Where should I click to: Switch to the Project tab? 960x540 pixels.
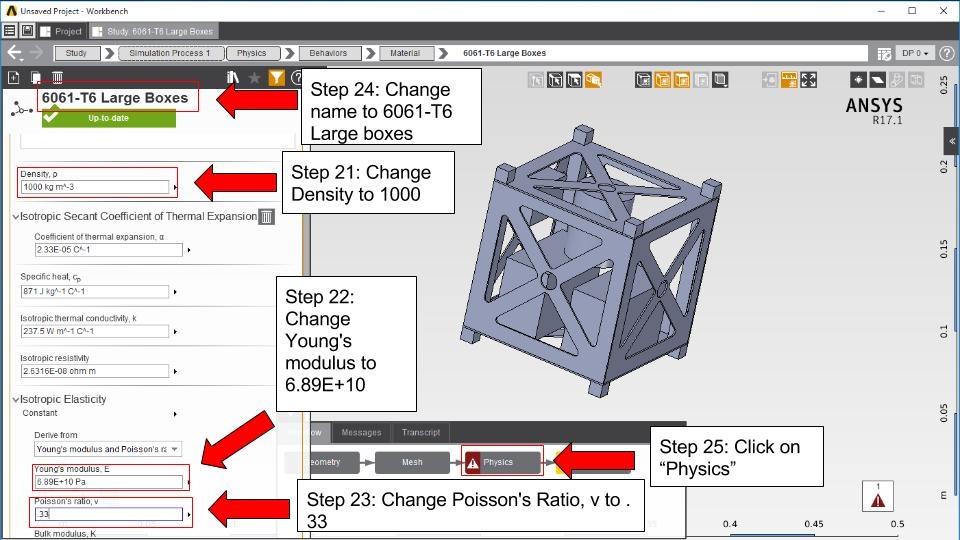[x=61, y=31]
